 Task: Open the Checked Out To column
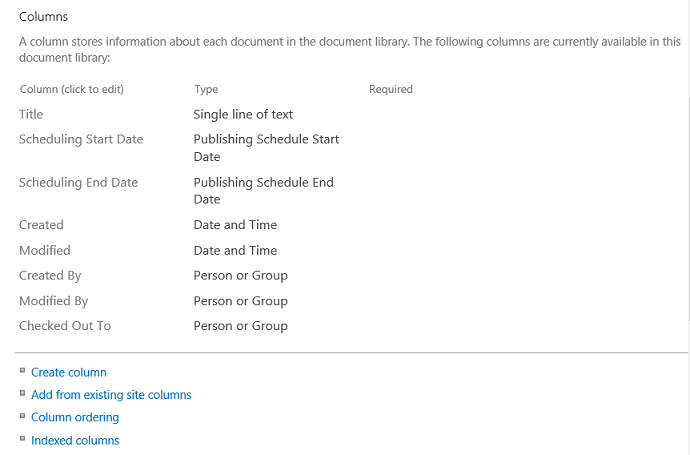coord(65,326)
